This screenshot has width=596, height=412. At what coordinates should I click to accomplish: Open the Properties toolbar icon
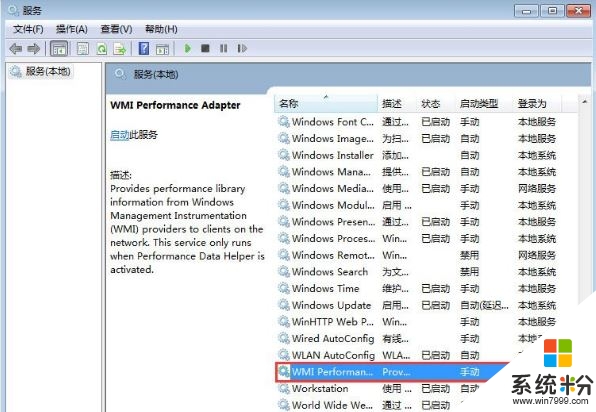83,49
